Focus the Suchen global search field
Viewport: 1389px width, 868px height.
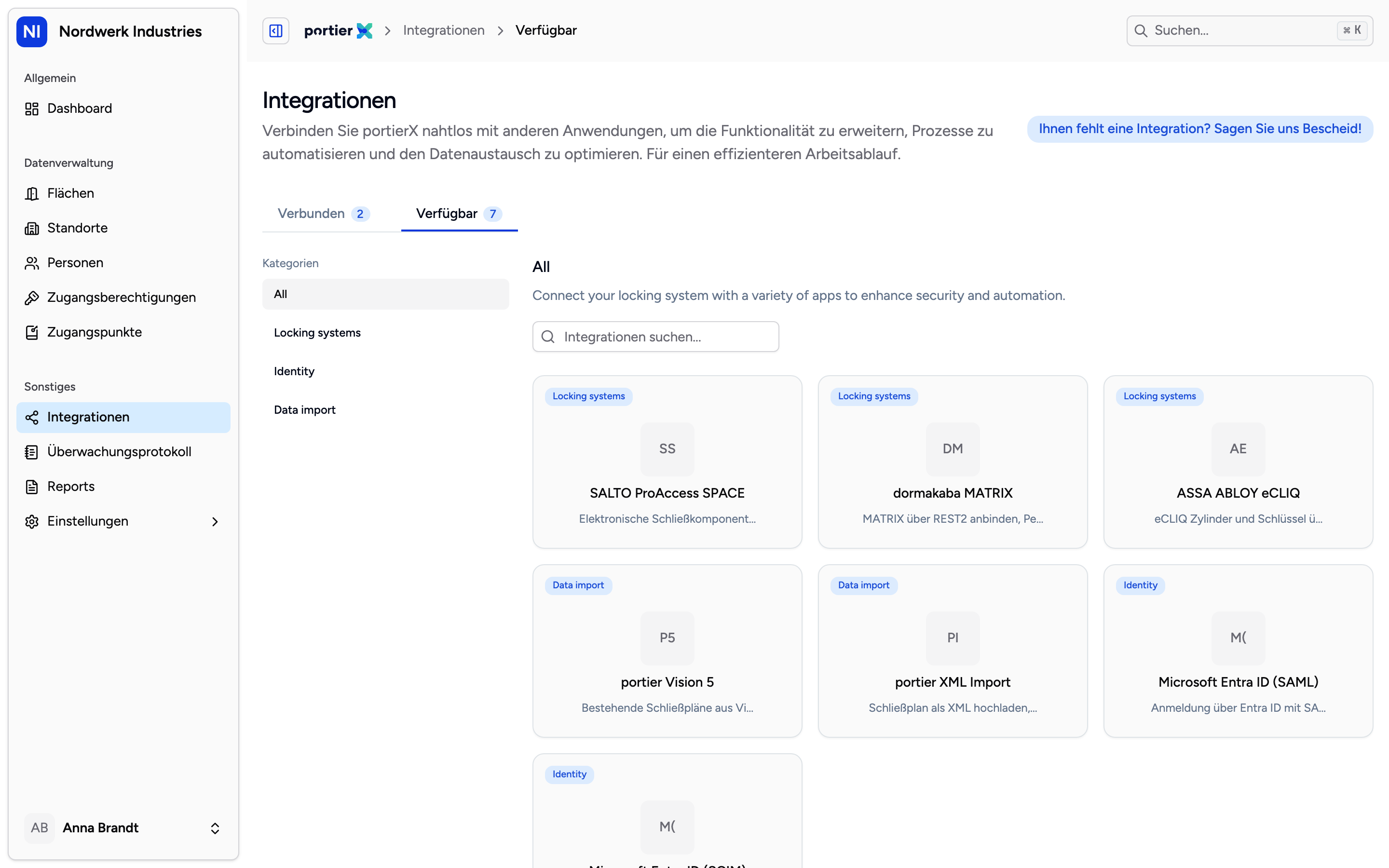pos(1250,31)
